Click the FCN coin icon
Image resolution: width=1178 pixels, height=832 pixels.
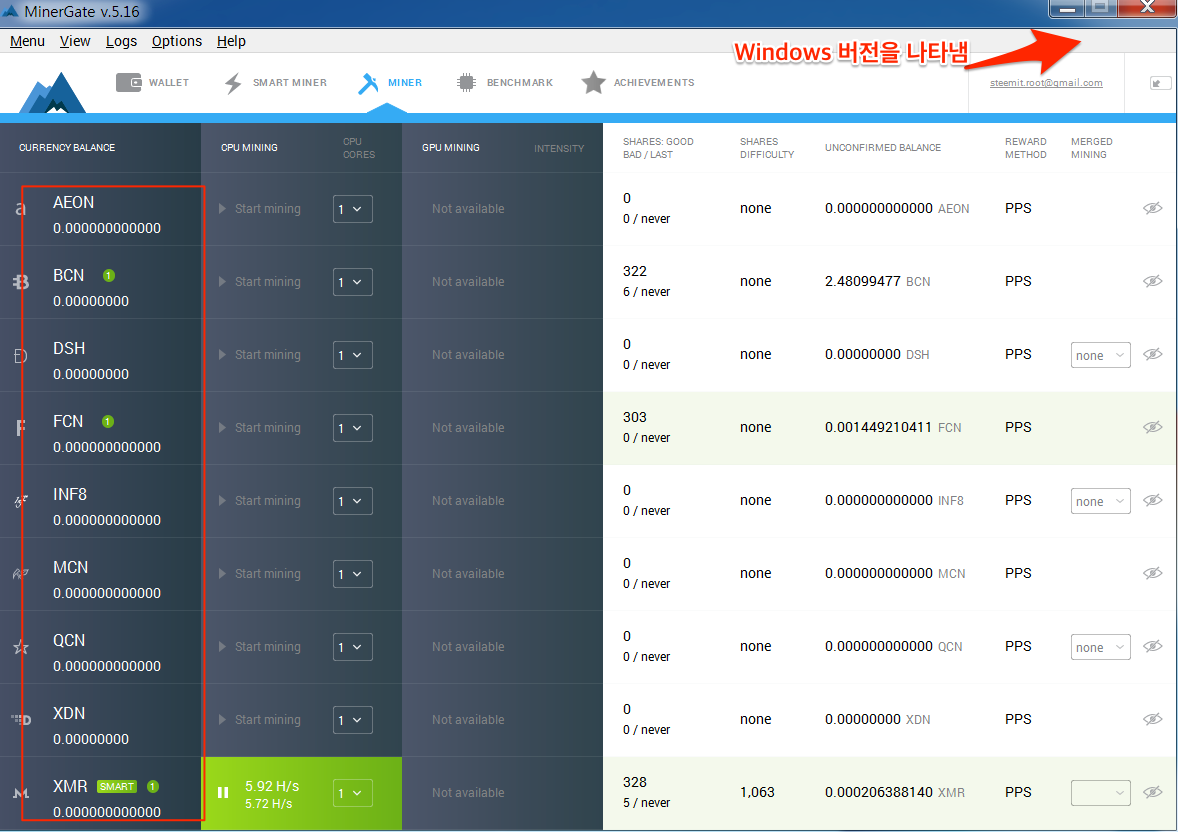(x=20, y=428)
